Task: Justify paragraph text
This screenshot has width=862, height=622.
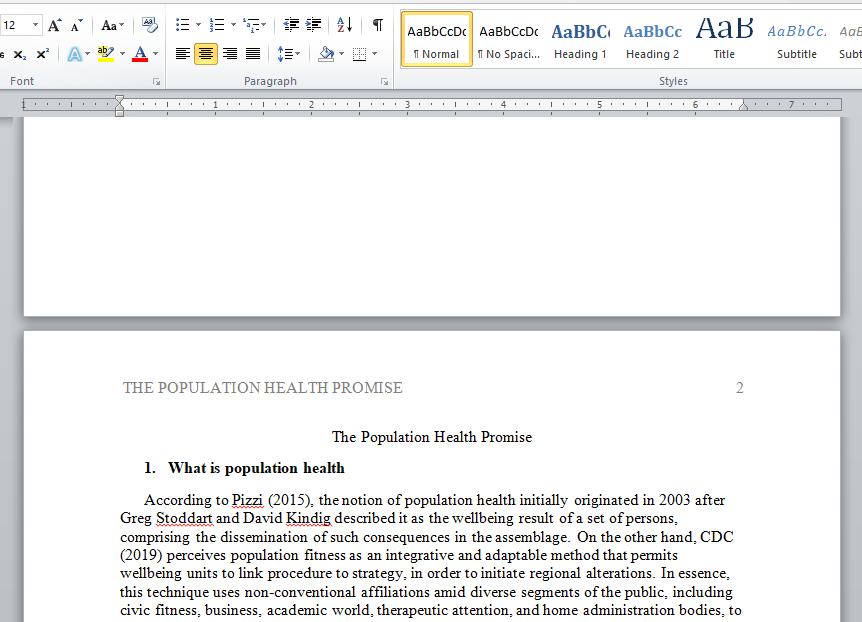Action: click(x=253, y=54)
